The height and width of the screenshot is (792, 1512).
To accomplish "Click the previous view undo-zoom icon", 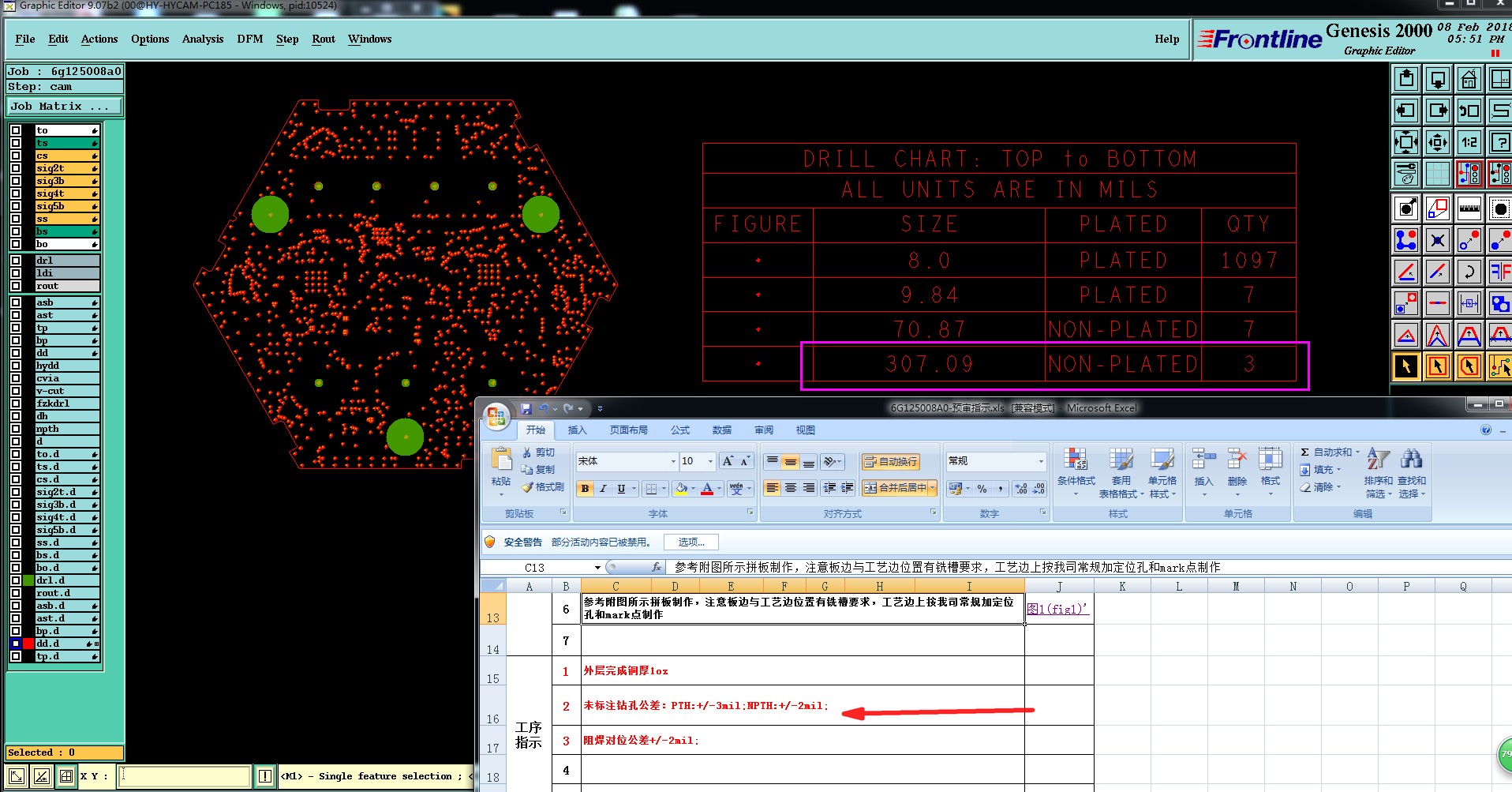I will click(1469, 111).
